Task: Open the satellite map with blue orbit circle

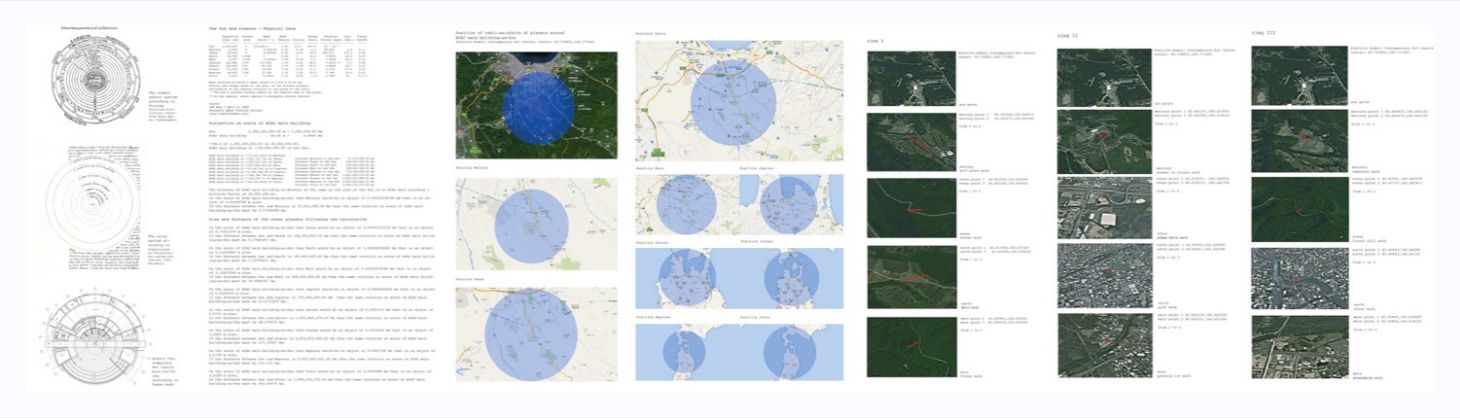Action: pos(536,105)
